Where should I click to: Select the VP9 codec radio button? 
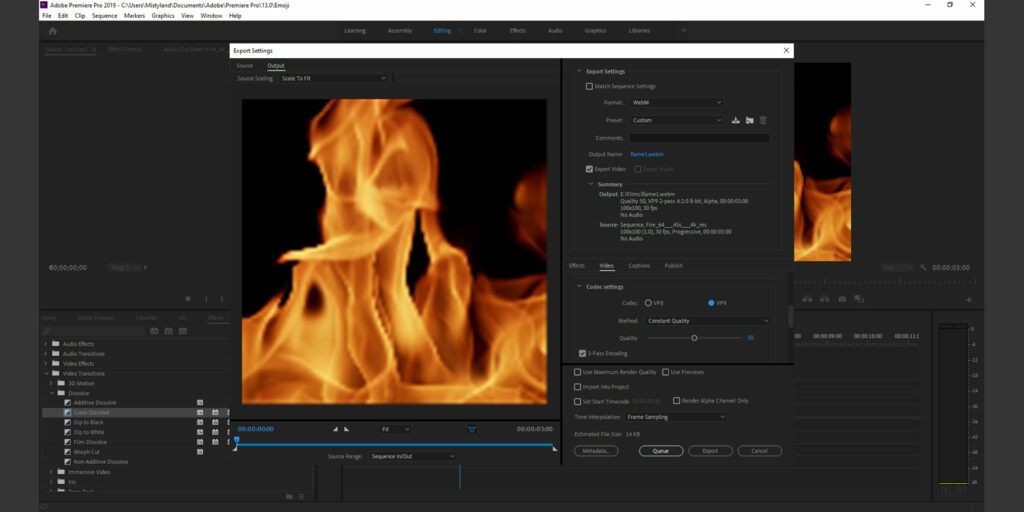711,303
